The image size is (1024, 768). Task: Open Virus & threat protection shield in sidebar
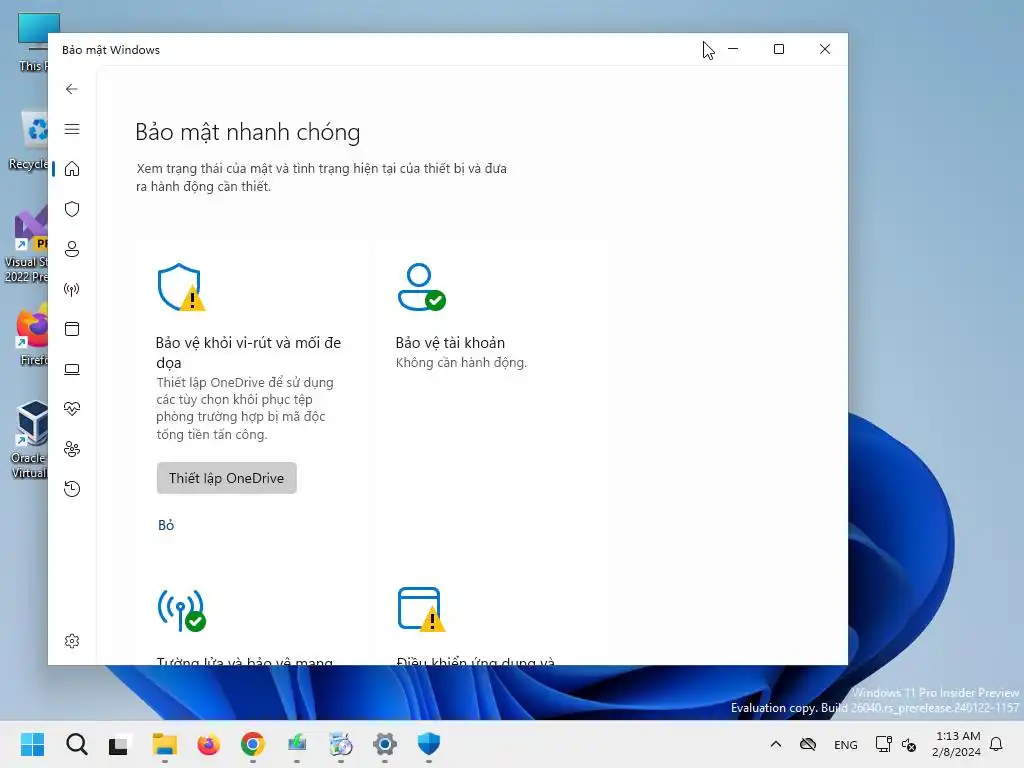pyautogui.click(x=72, y=209)
